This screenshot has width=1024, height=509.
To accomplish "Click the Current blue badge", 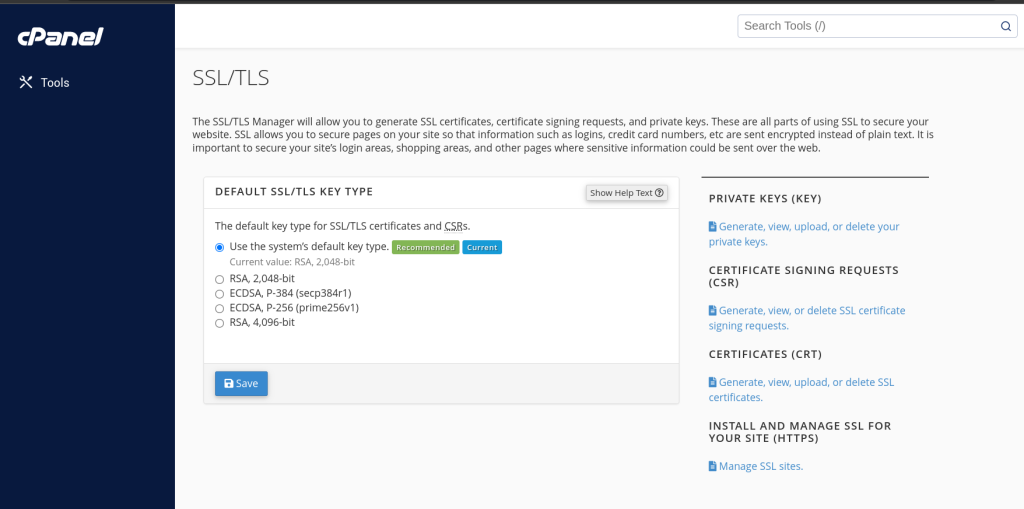I will point(482,248).
